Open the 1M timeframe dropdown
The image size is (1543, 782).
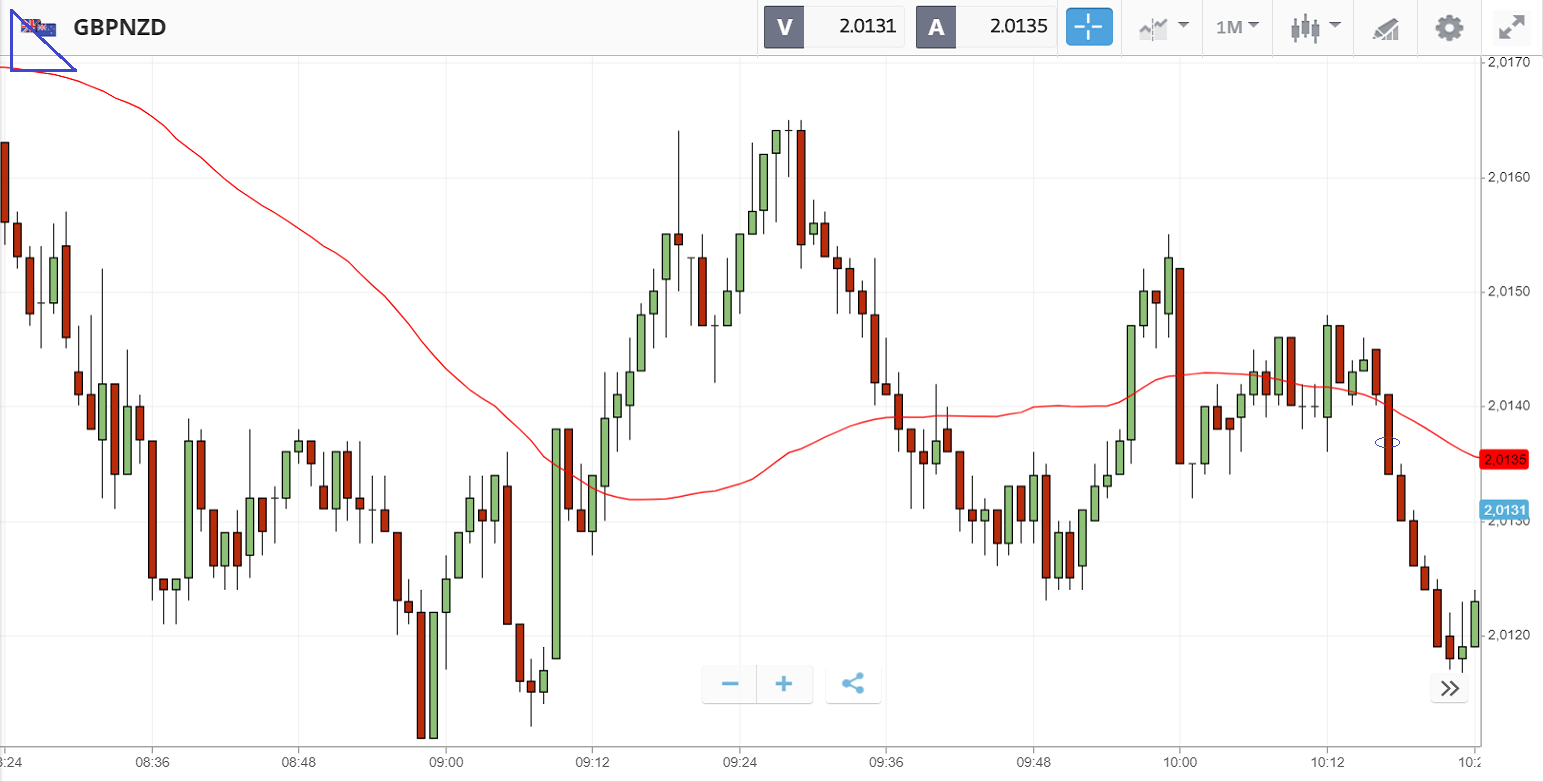[1237, 27]
